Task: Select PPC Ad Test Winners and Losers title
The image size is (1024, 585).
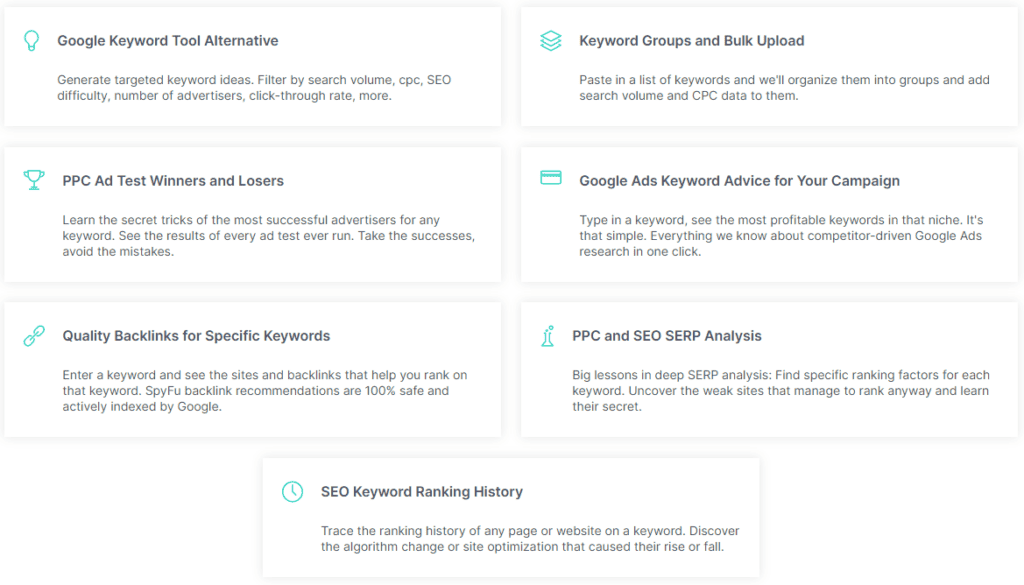Action: click(173, 181)
